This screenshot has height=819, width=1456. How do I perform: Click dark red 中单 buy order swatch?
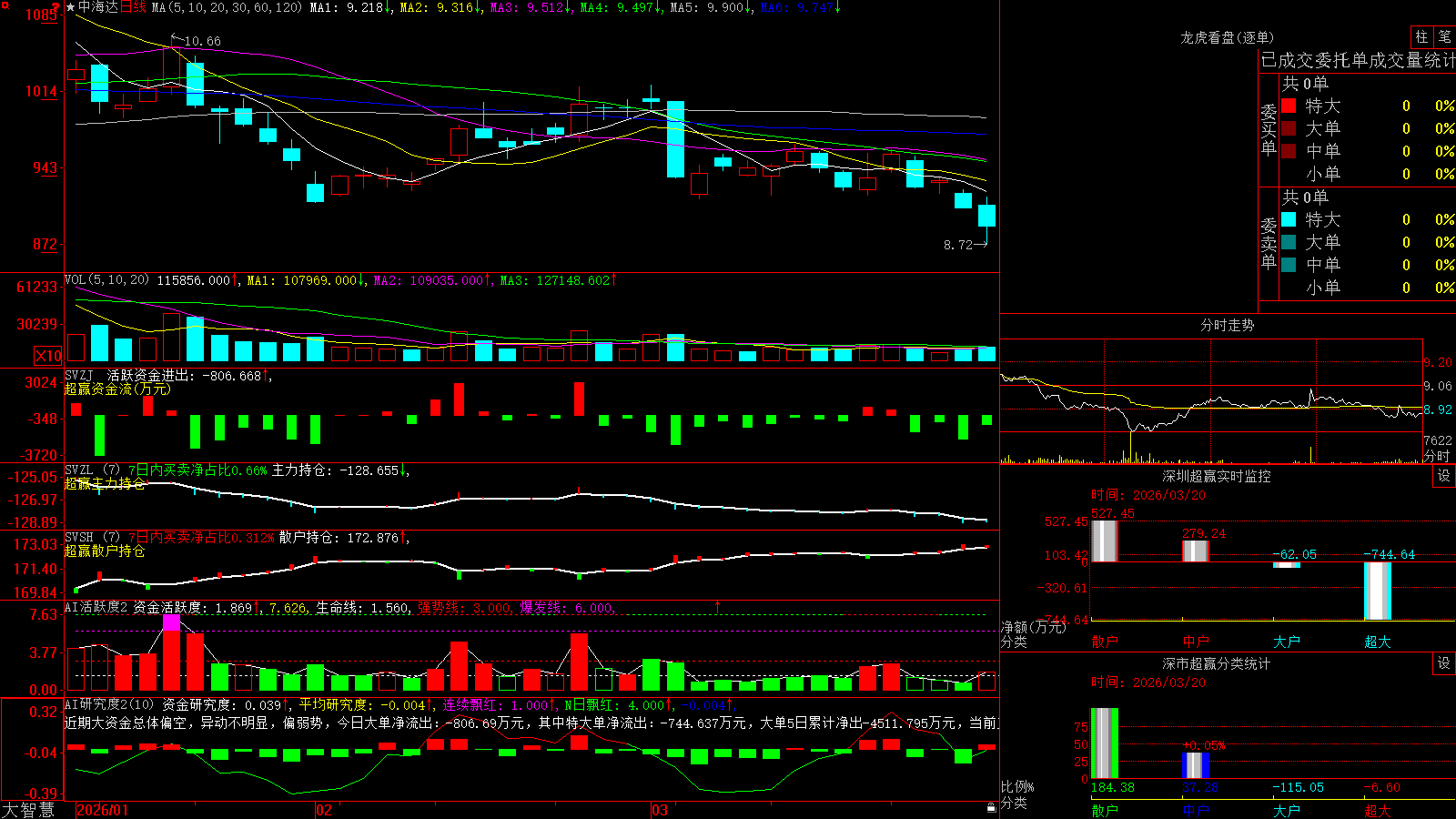point(1289,151)
